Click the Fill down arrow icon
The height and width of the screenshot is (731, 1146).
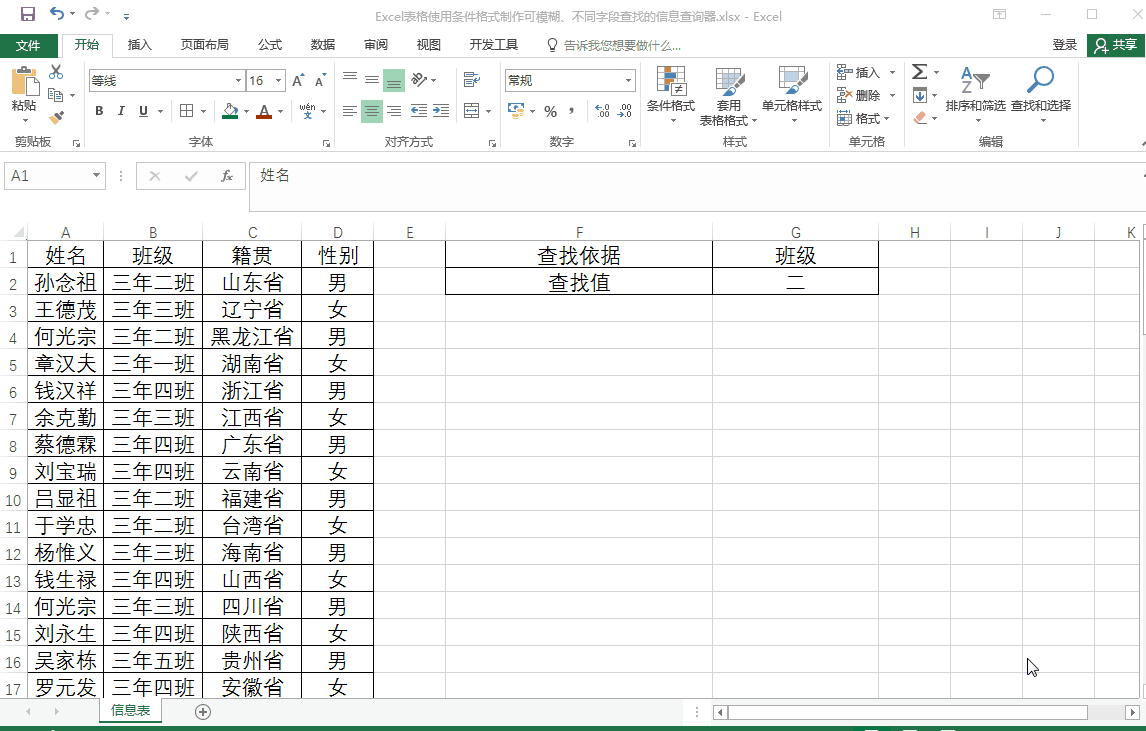click(x=919, y=95)
